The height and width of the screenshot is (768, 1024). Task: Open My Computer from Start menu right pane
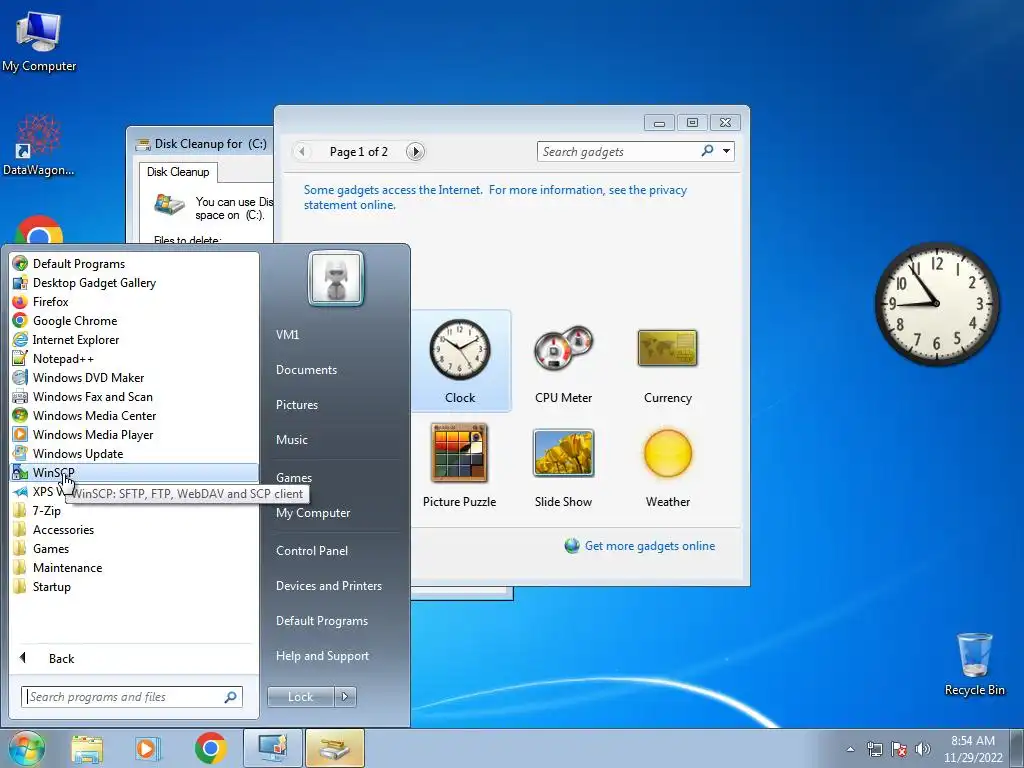coord(313,513)
